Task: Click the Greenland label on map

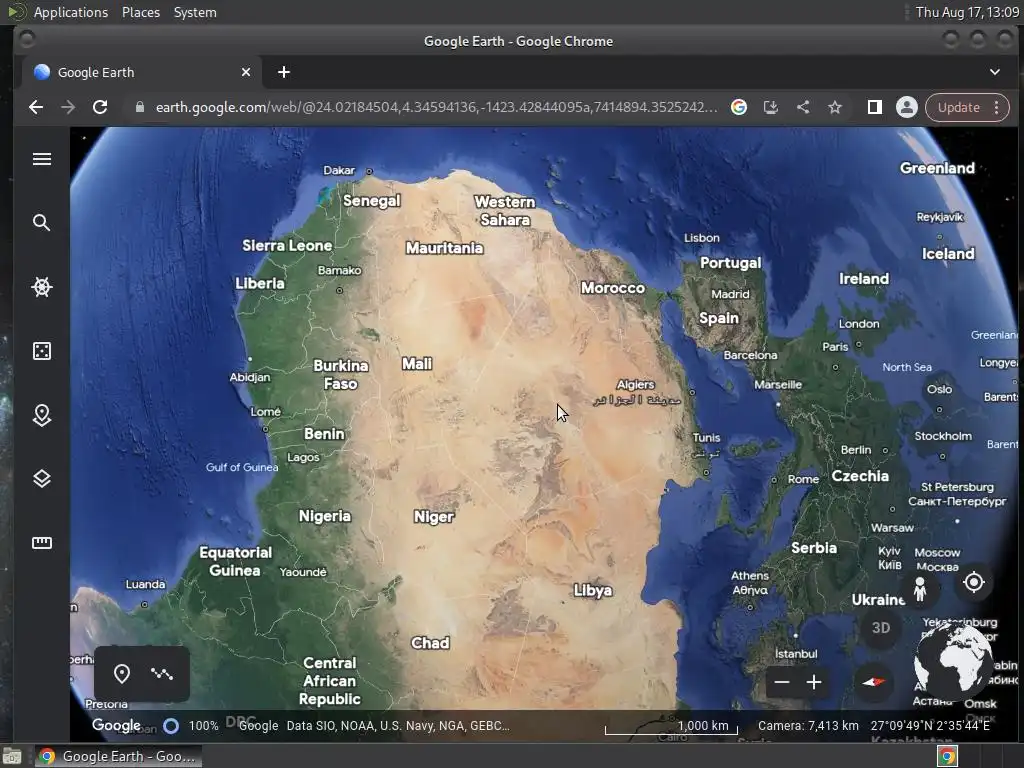Action: [937, 168]
